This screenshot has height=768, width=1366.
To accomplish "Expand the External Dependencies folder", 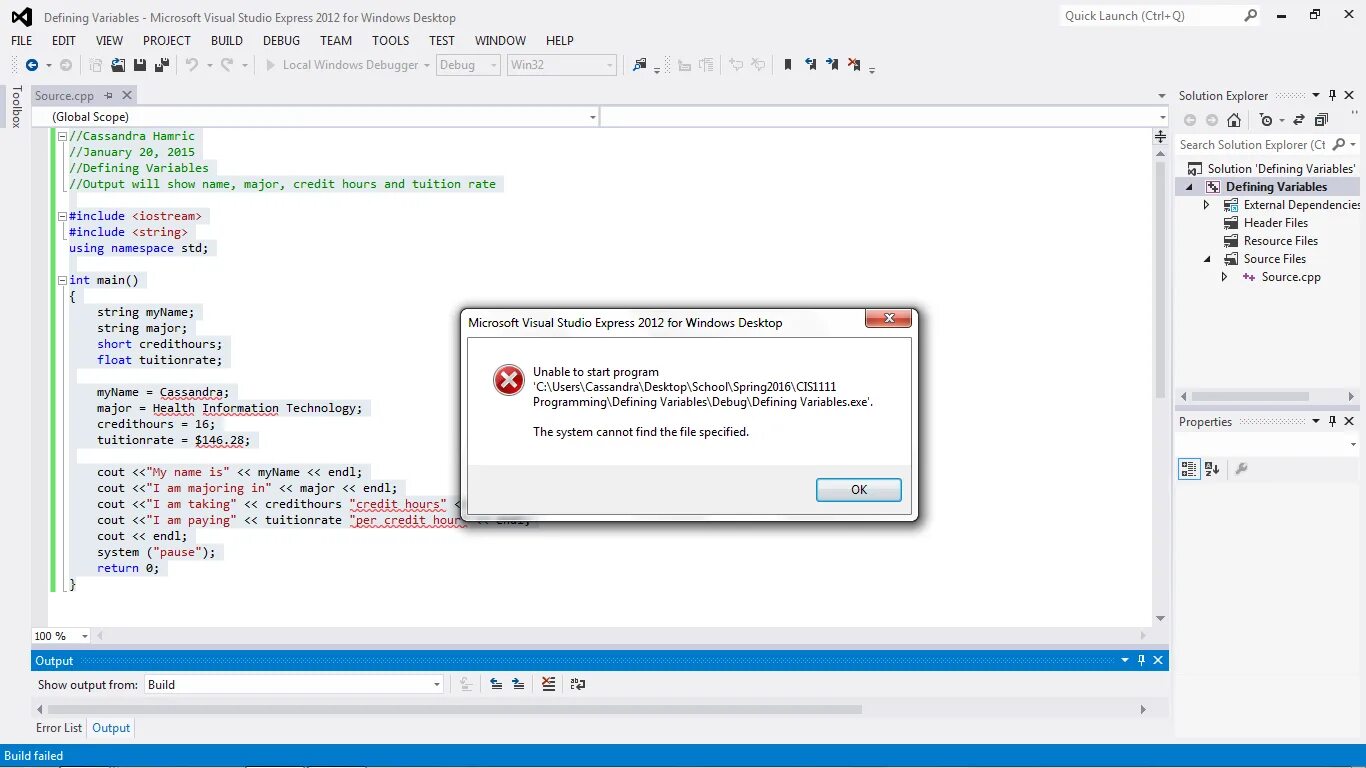I will [1207, 205].
